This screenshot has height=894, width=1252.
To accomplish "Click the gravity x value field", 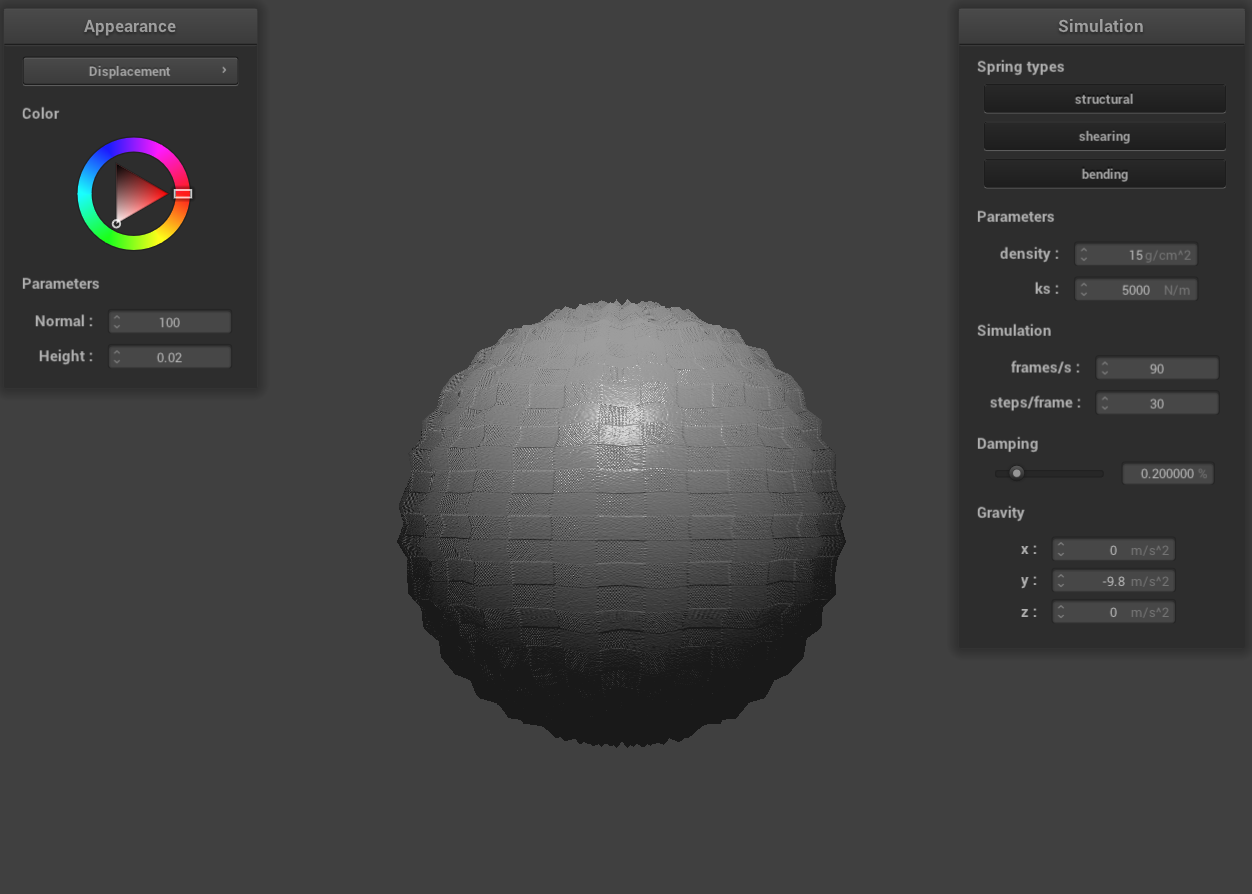I will (x=1113, y=550).
